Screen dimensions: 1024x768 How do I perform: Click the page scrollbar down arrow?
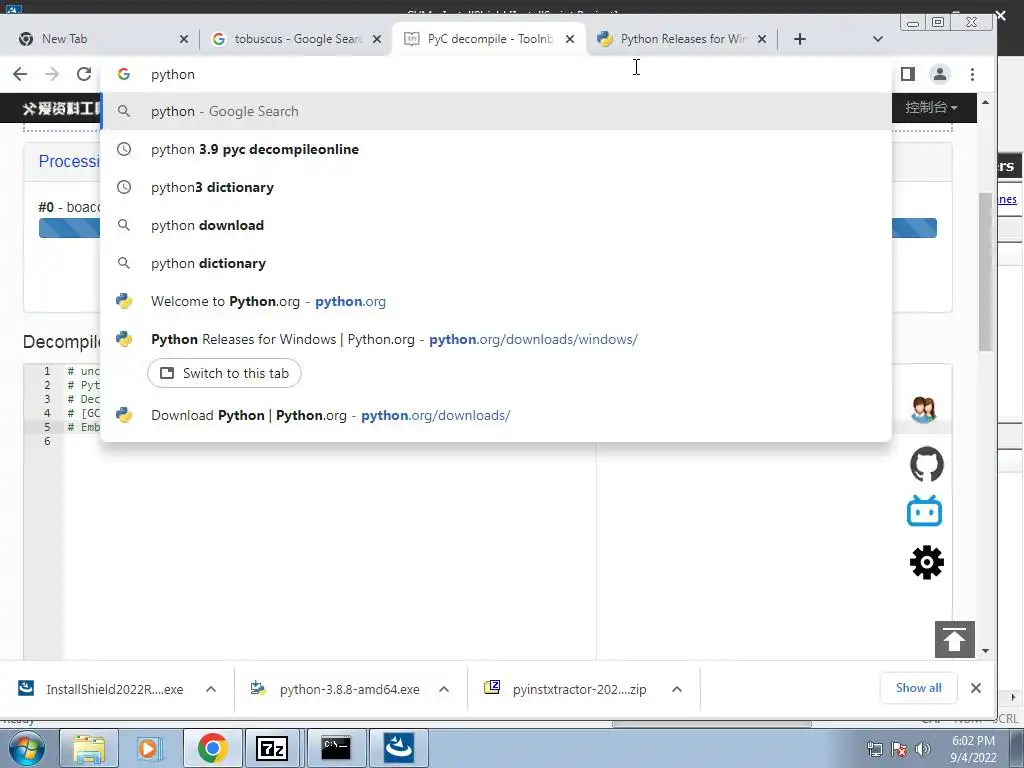coord(985,650)
